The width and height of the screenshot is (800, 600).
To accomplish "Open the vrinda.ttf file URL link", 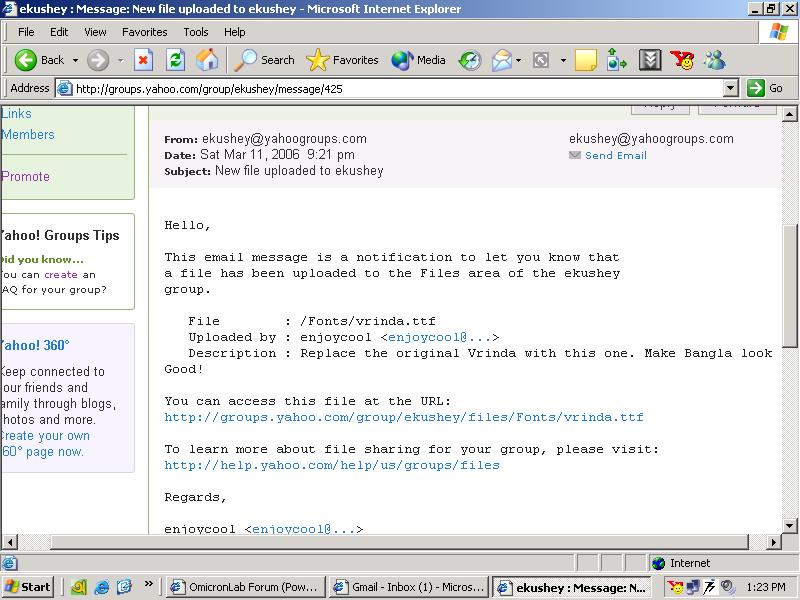I will [x=404, y=417].
